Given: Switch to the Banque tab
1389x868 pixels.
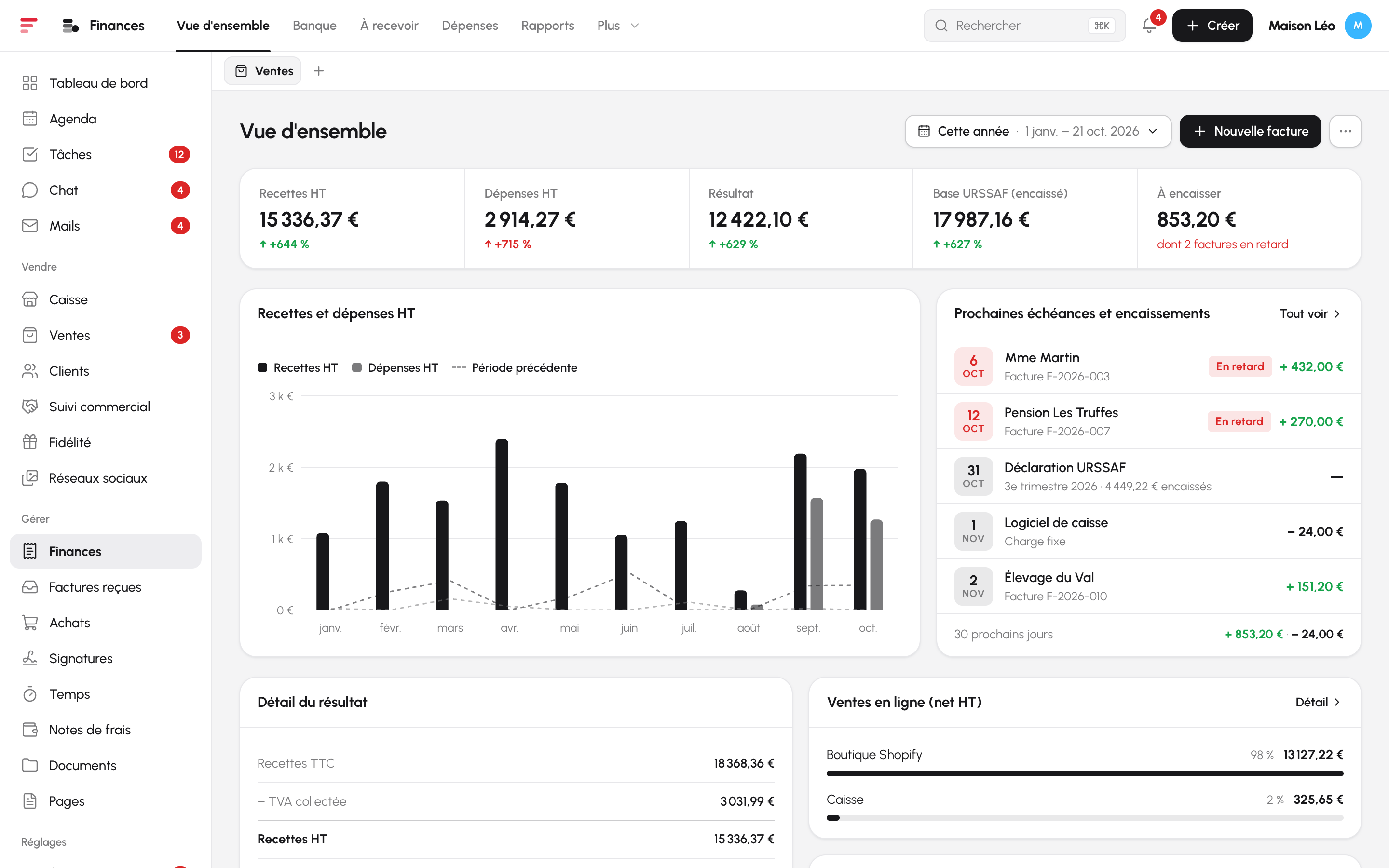Looking at the screenshot, I should pos(314,25).
